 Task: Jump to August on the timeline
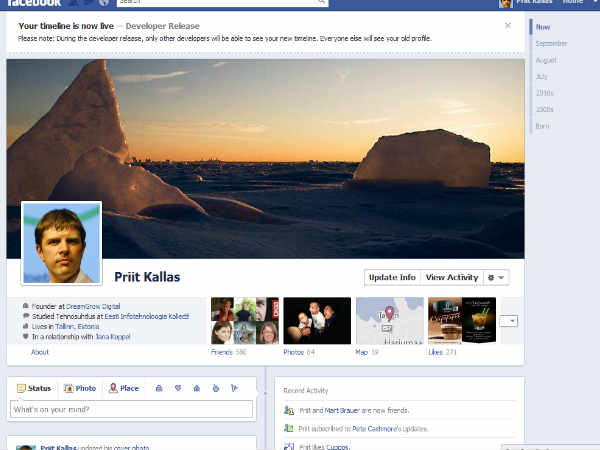point(546,60)
